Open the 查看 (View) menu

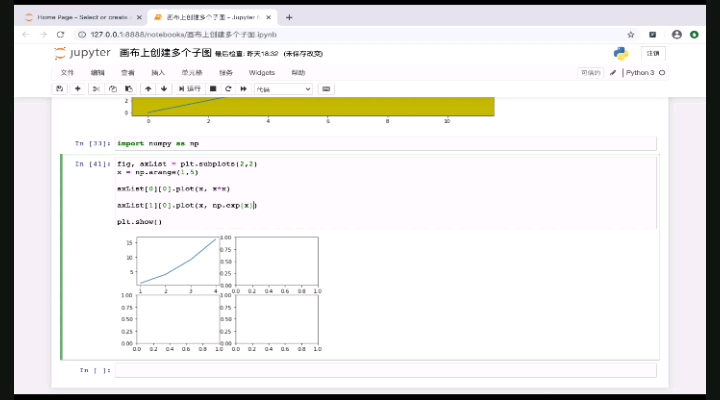pyautogui.click(x=128, y=73)
